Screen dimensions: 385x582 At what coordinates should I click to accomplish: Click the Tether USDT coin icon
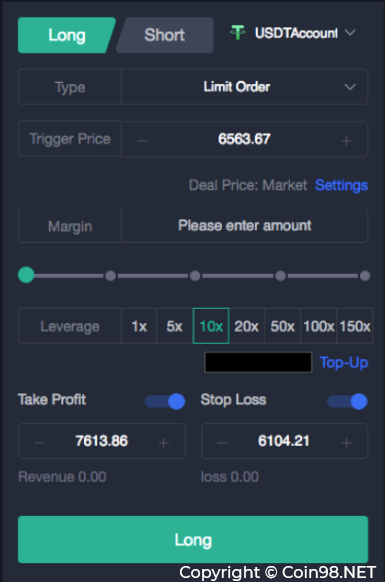(238, 33)
